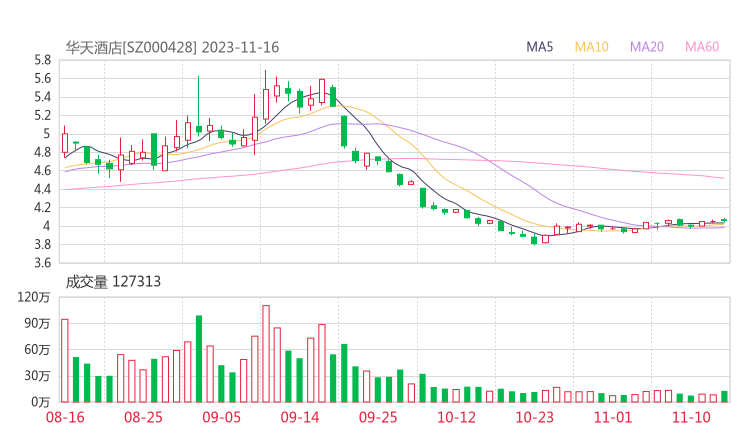This screenshot has width=740, height=440.
Task: Click the 5.8 price axis value
Action: pyautogui.click(x=42, y=60)
